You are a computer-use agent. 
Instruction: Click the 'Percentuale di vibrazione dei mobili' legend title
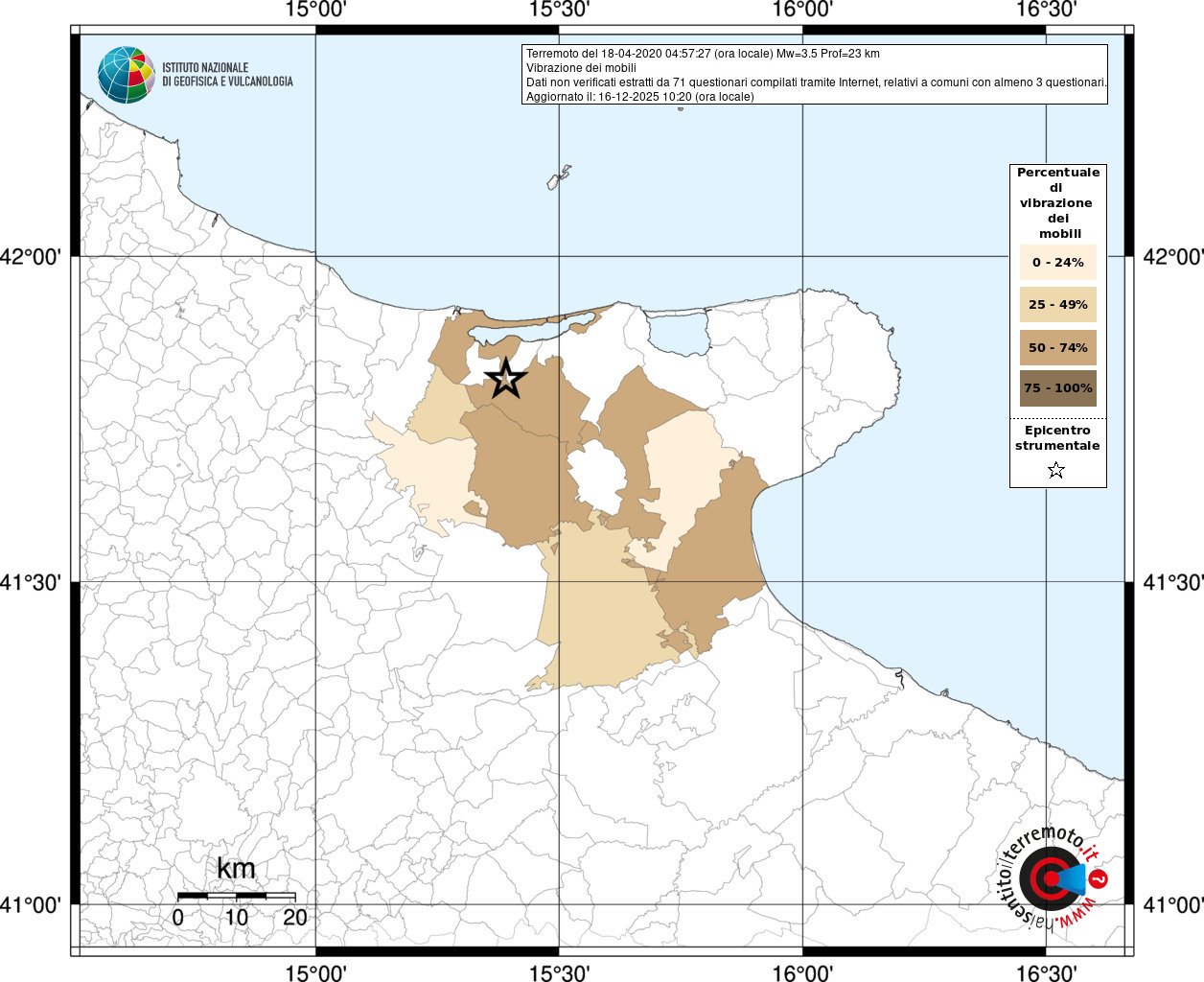1057,202
